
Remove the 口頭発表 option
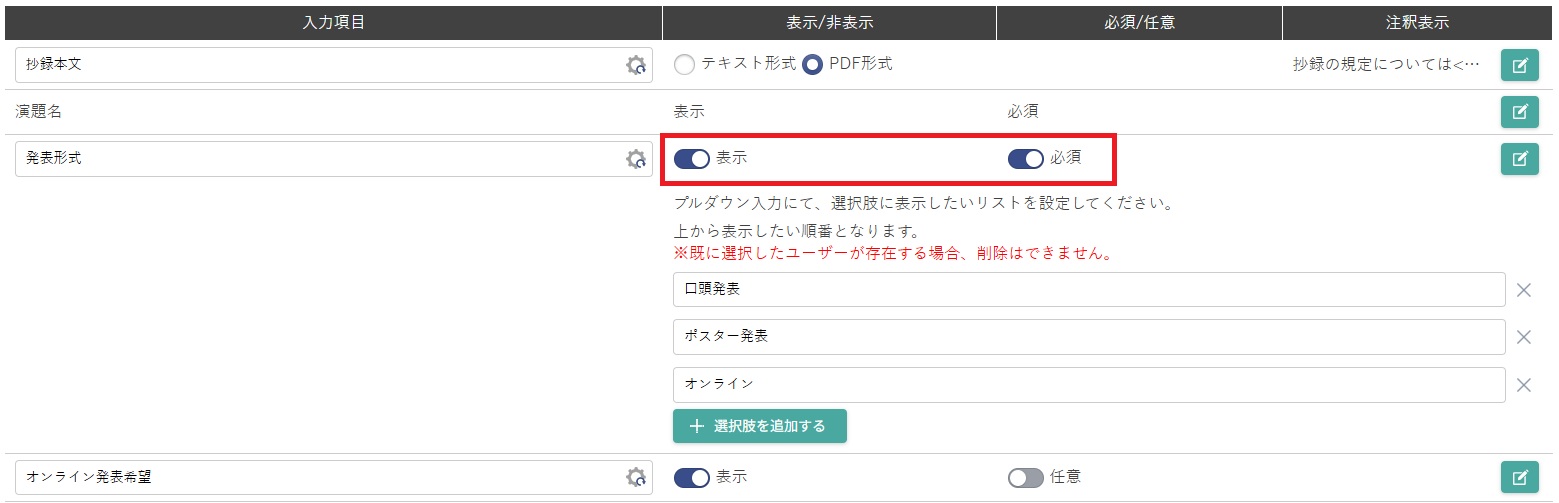[1524, 290]
